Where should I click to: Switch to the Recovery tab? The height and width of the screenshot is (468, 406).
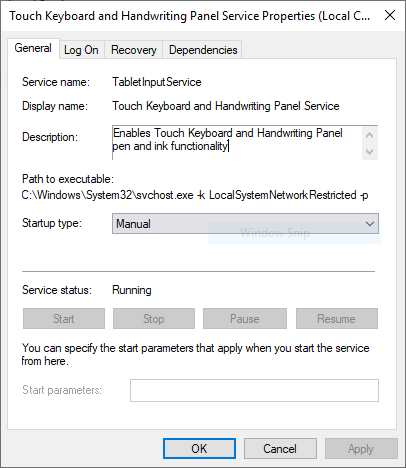(133, 50)
